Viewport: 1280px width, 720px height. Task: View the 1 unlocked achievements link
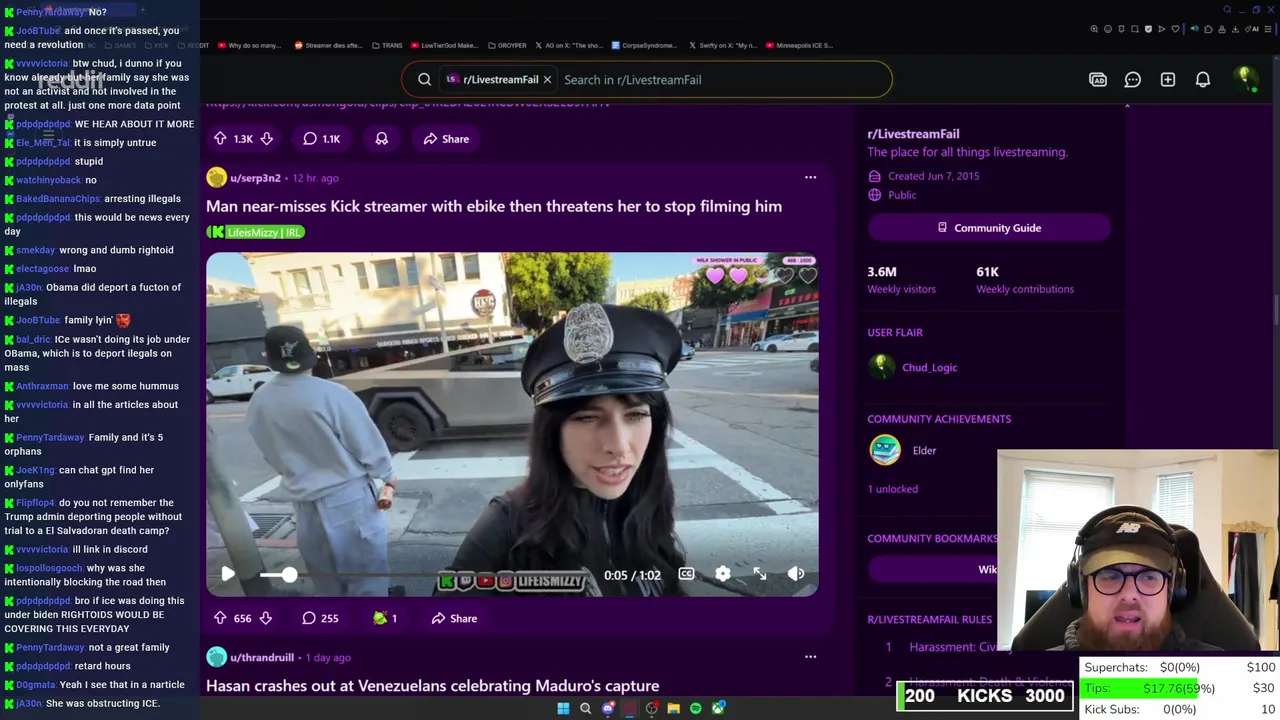[x=892, y=489]
